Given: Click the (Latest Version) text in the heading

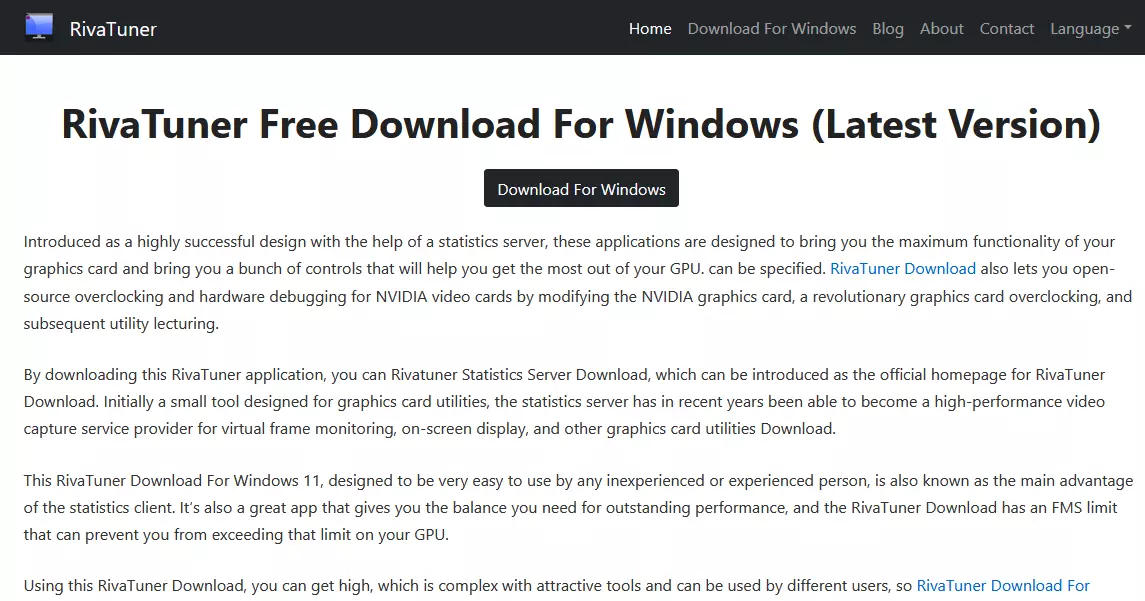Looking at the screenshot, I should point(956,124).
